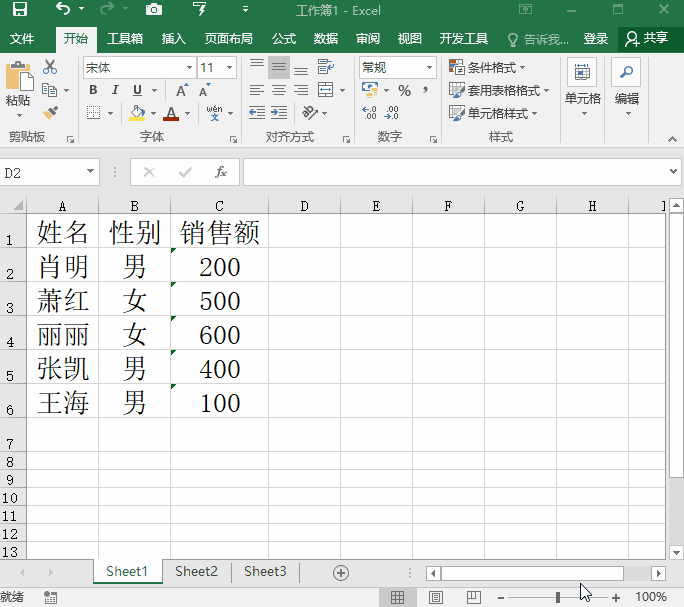Click the zoom slider handle

pyautogui.click(x=557, y=597)
